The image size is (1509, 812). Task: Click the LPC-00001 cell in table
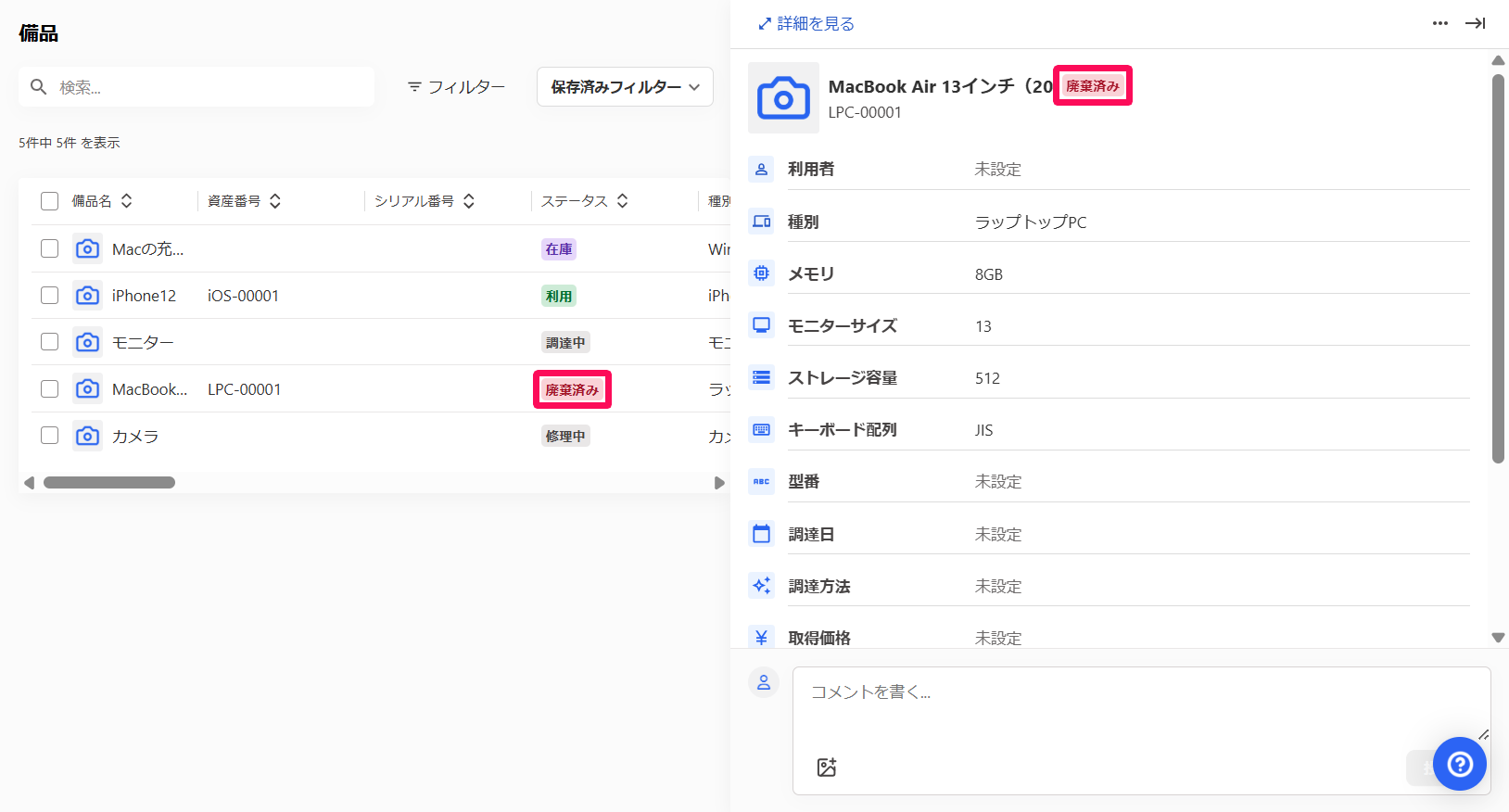tap(244, 389)
